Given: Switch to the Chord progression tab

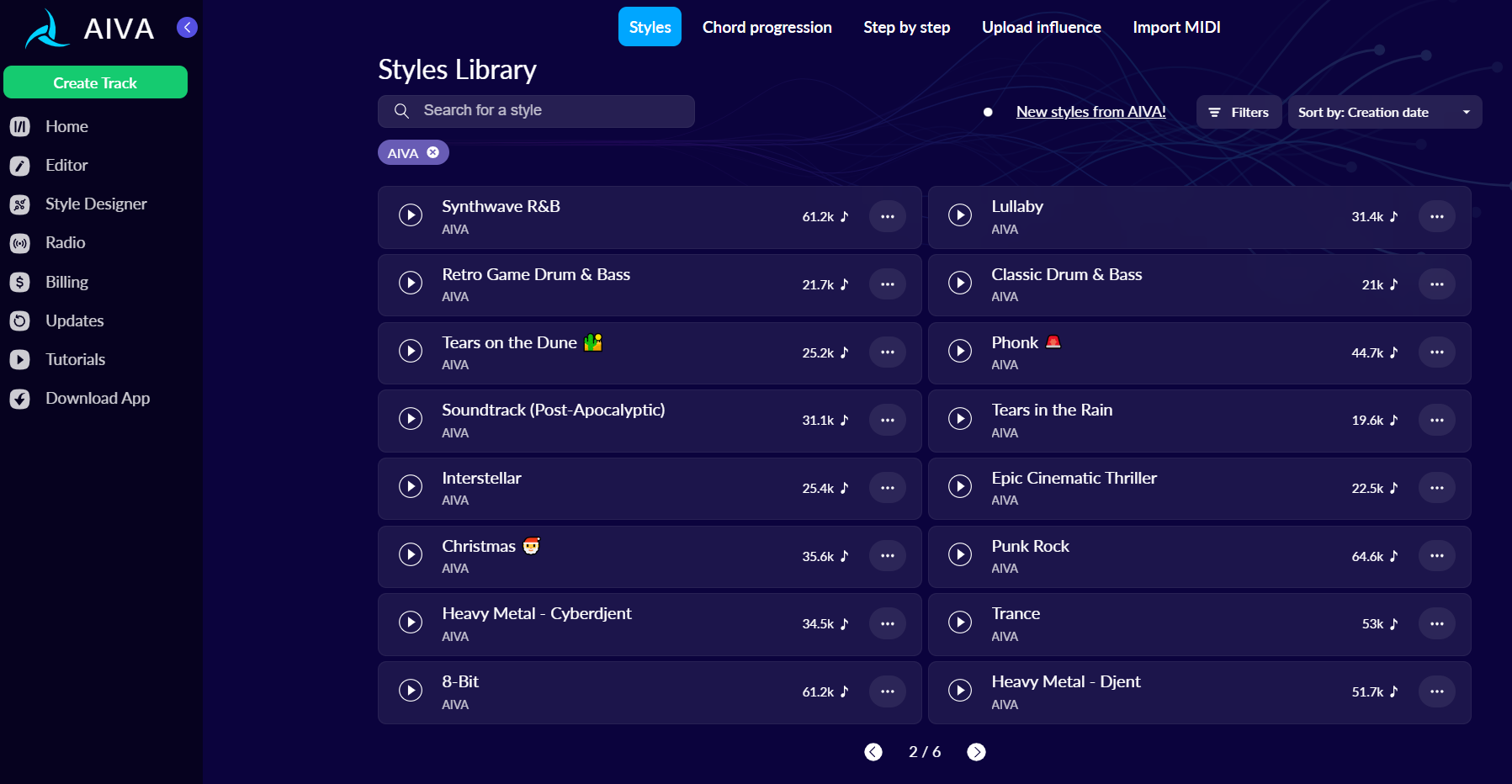Looking at the screenshot, I should click(x=767, y=27).
